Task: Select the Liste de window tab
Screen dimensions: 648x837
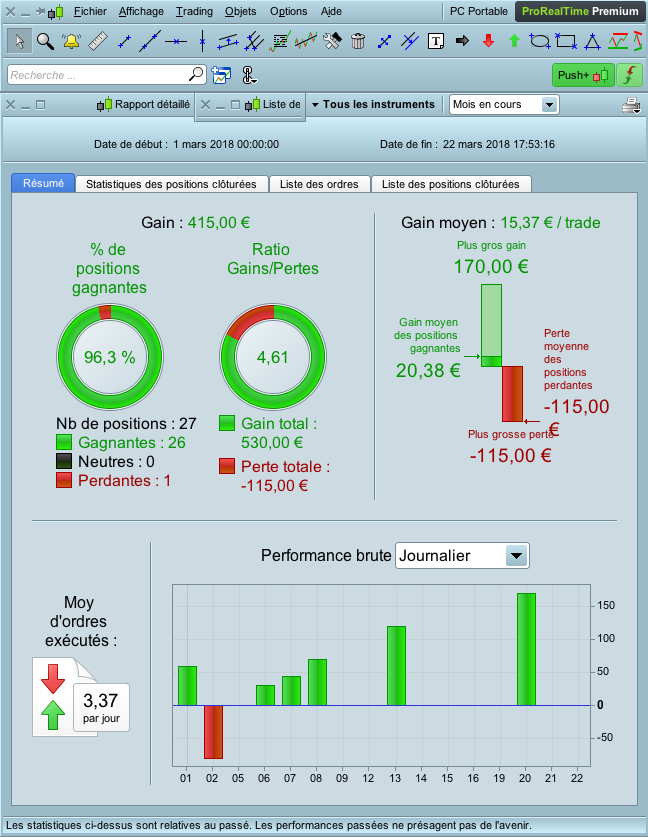Action: 273,105
